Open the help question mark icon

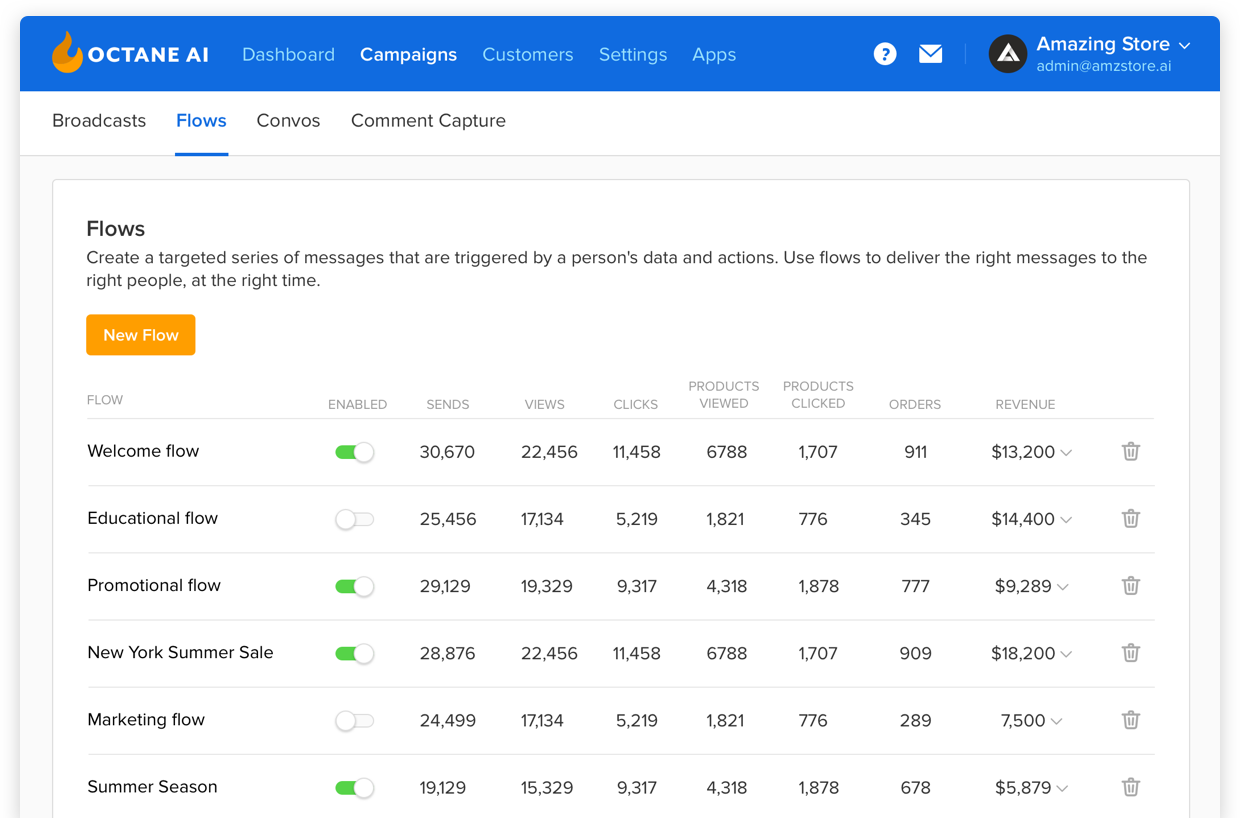[885, 54]
